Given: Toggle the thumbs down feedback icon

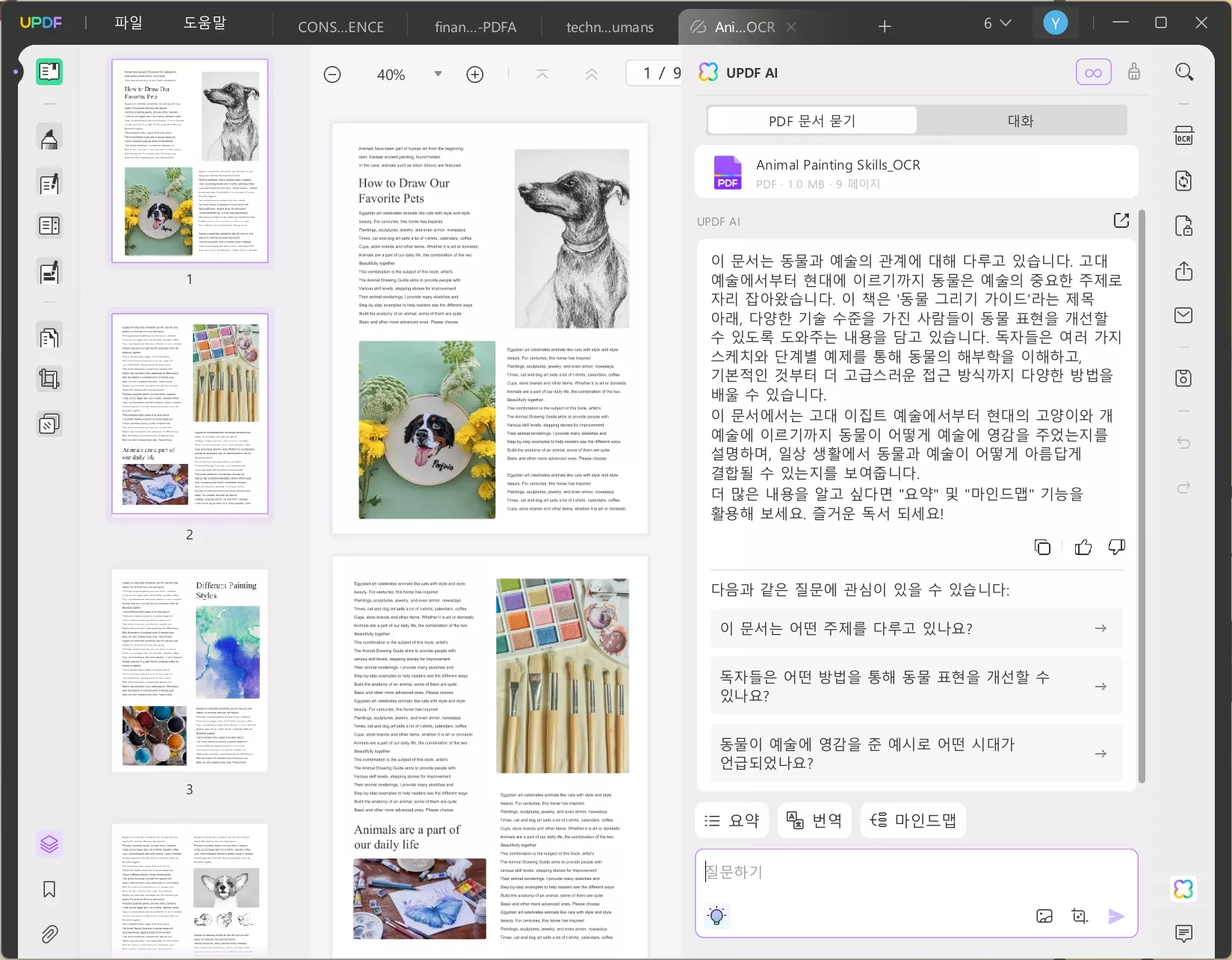Looking at the screenshot, I should (1116, 547).
